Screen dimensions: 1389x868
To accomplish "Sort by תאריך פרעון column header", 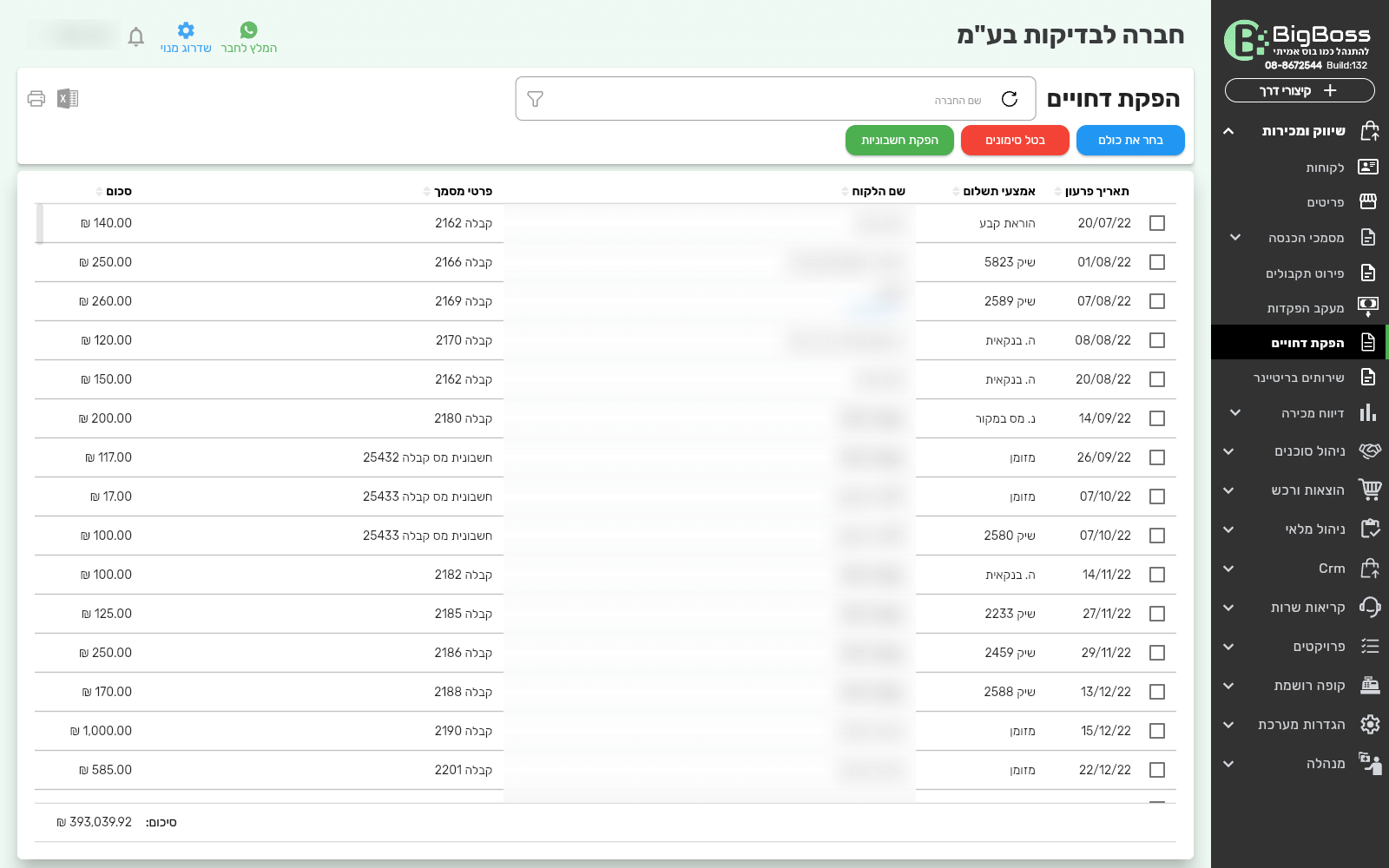I will pos(1092,191).
